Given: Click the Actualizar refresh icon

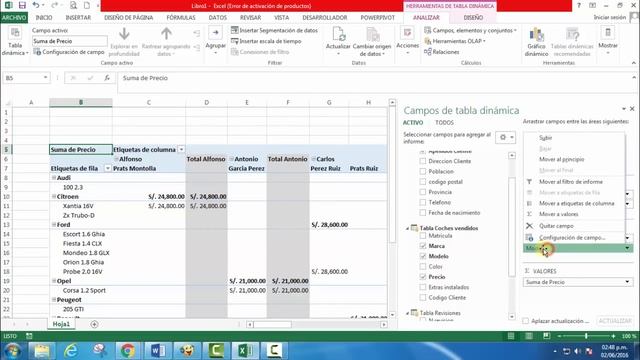Looking at the screenshot, I should click(338, 34).
